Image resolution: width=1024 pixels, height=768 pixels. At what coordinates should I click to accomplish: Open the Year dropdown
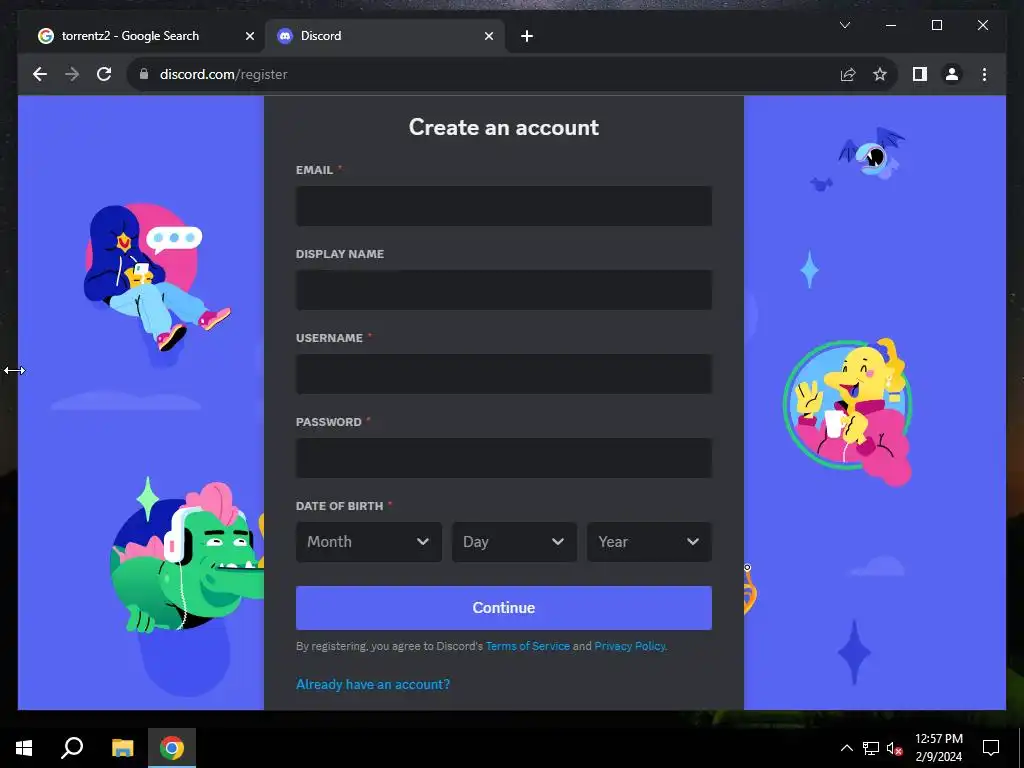tap(649, 542)
